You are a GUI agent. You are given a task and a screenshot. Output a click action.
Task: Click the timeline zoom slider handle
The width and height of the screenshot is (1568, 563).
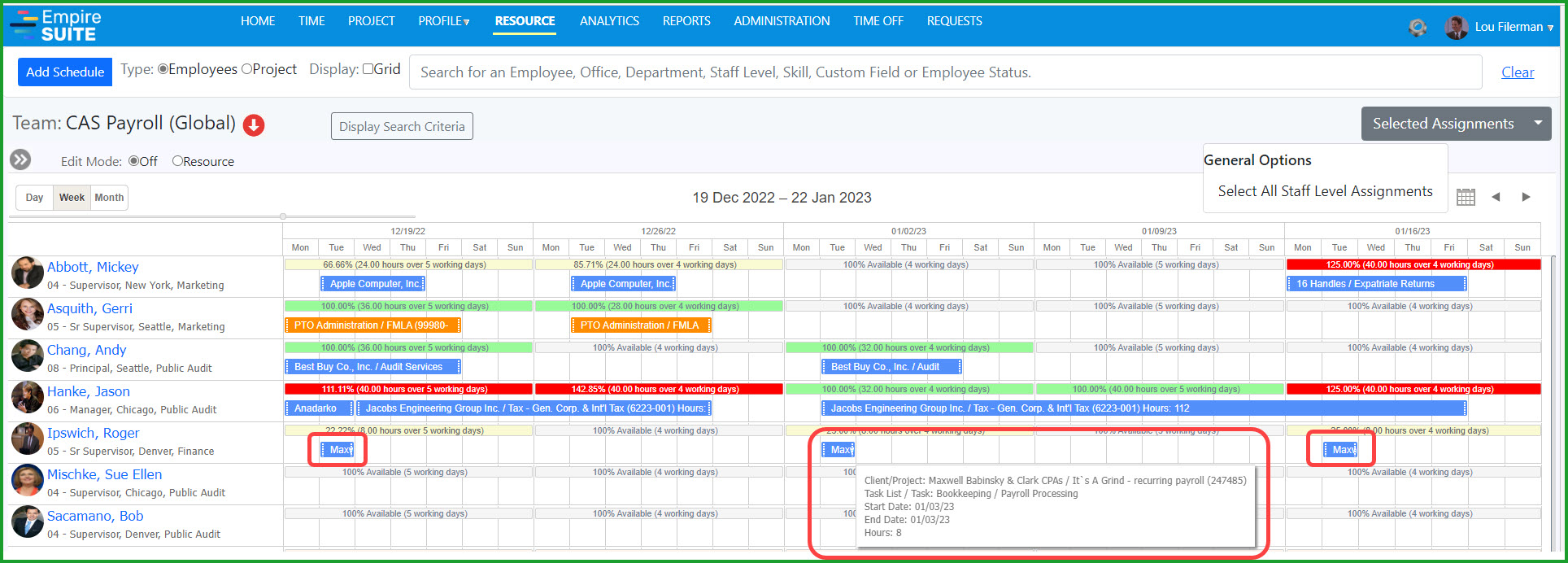click(283, 216)
